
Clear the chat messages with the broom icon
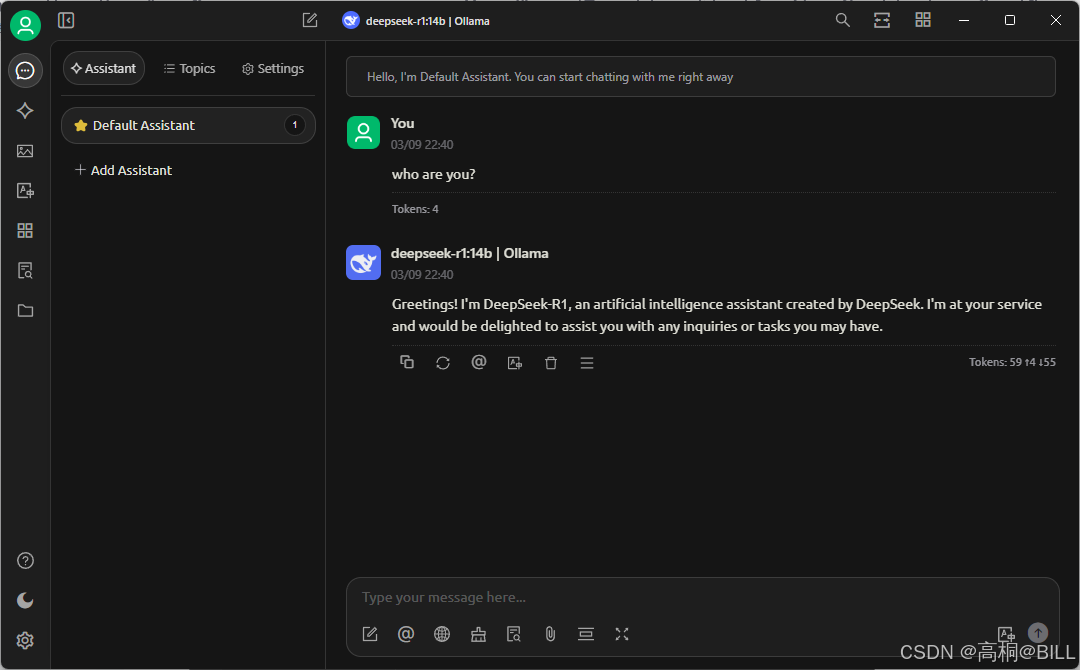click(478, 634)
